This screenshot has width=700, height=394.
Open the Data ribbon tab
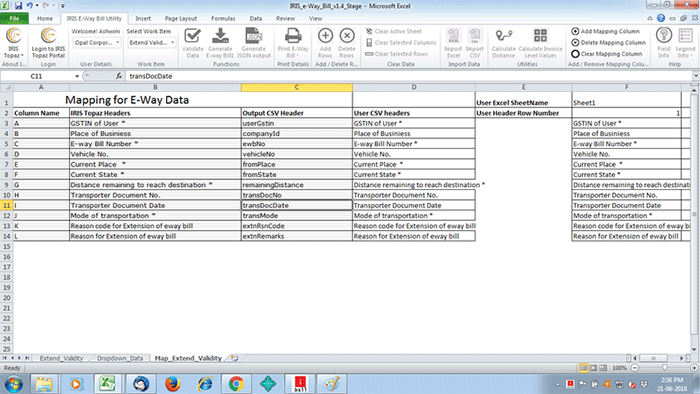tap(256, 18)
